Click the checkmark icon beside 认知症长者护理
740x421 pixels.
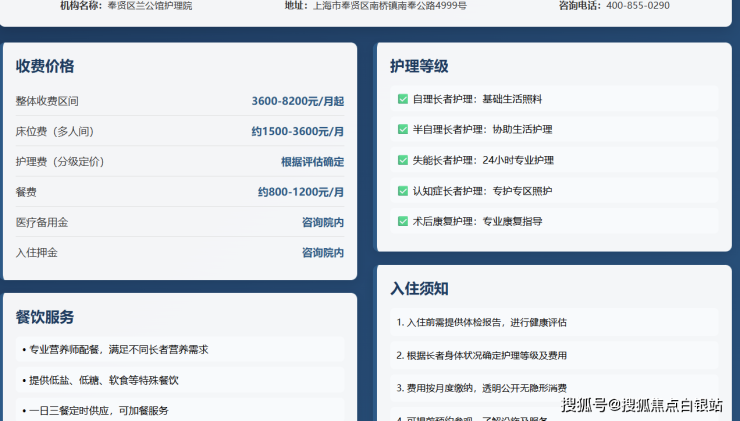click(403, 191)
